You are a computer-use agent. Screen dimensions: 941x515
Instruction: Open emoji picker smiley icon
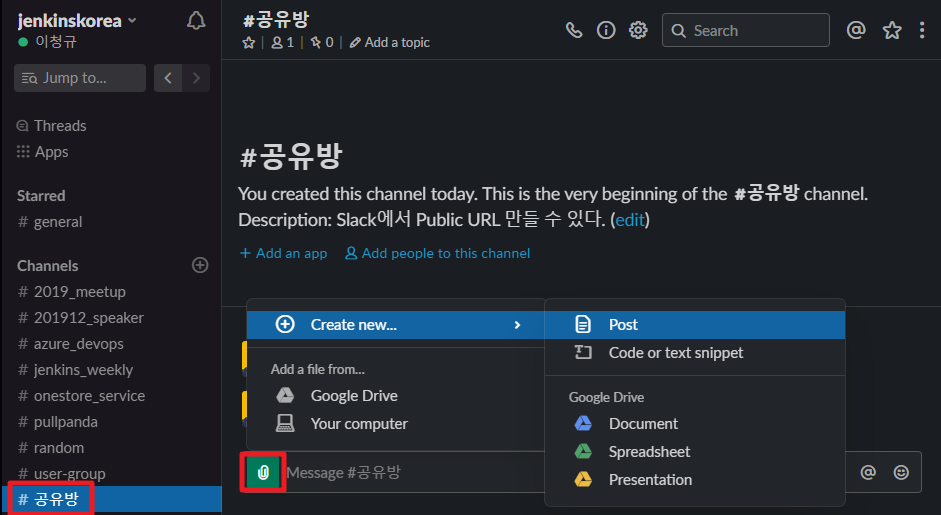901,472
